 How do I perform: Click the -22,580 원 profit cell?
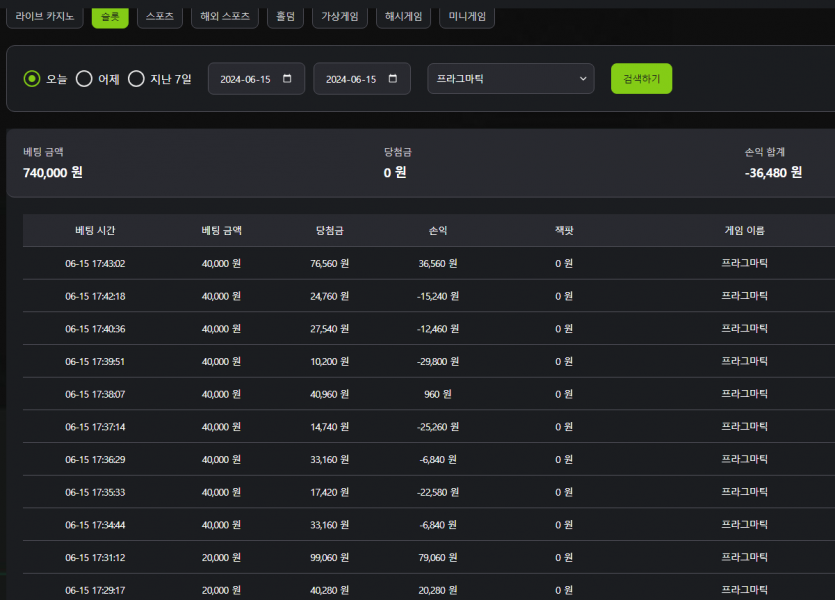(438, 492)
